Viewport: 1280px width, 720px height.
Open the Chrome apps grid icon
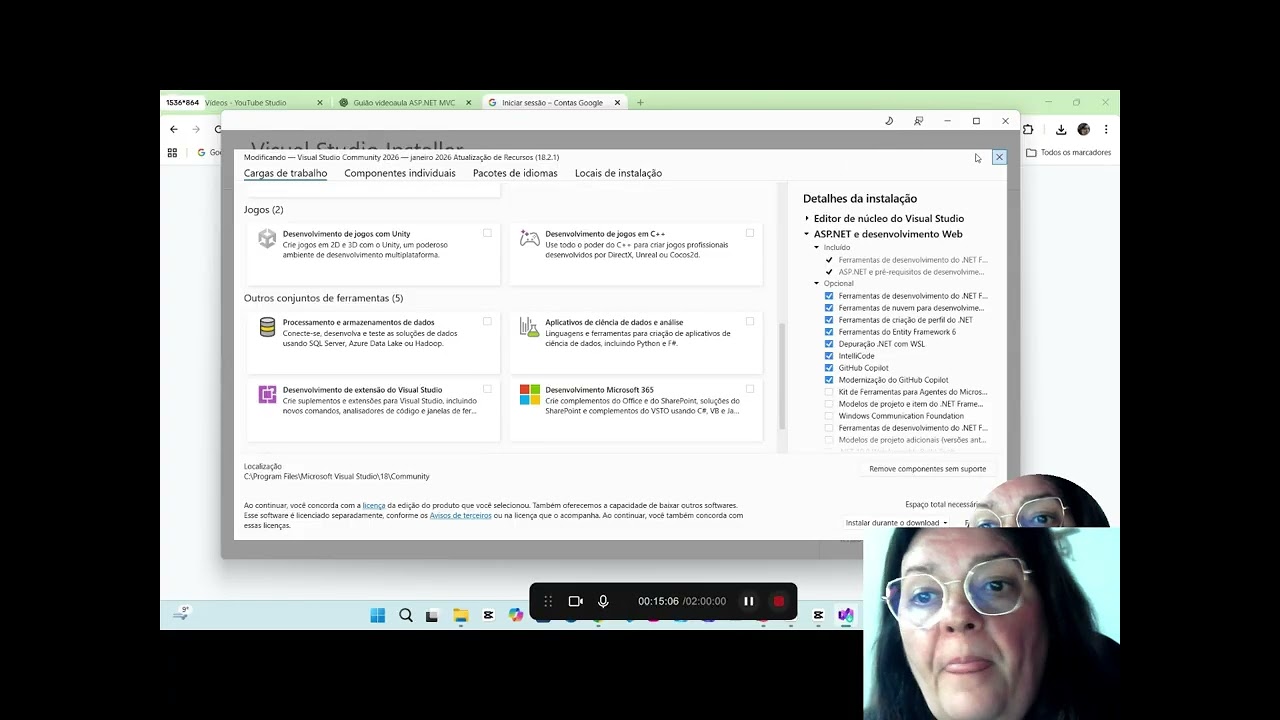(172, 153)
